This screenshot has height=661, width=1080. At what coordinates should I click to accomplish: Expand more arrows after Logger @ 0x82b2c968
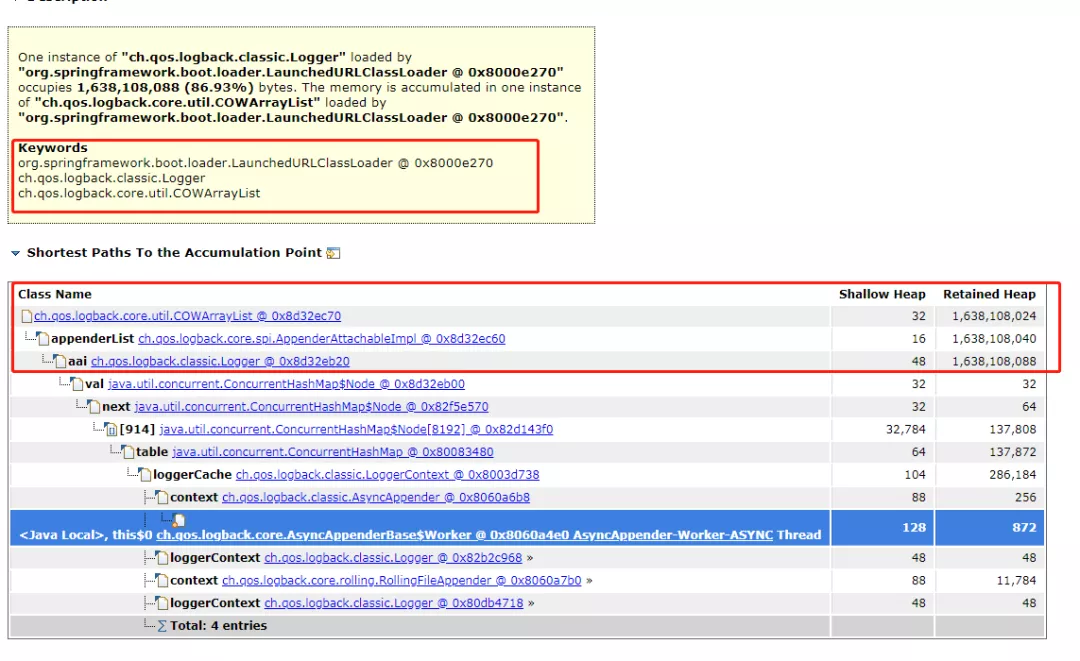(530, 558)
